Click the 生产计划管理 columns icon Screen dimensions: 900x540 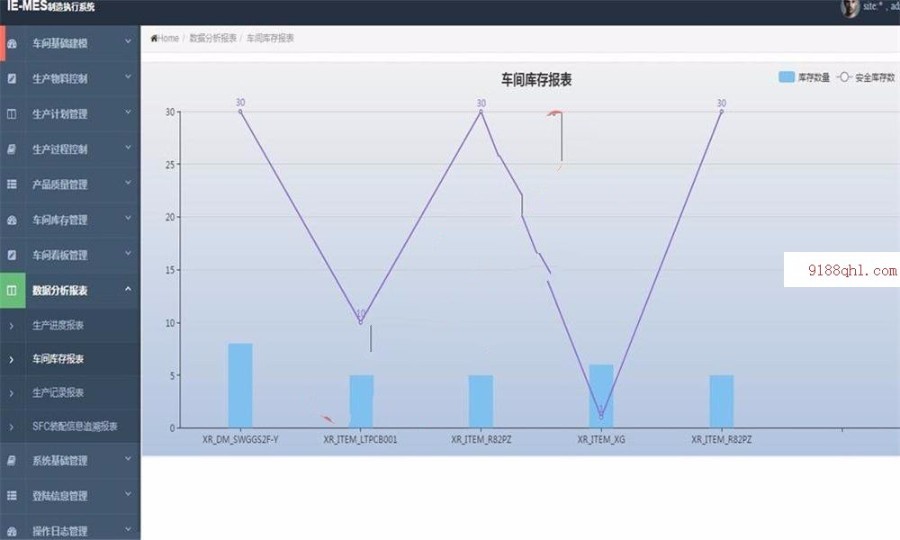(x=11, y=114)
